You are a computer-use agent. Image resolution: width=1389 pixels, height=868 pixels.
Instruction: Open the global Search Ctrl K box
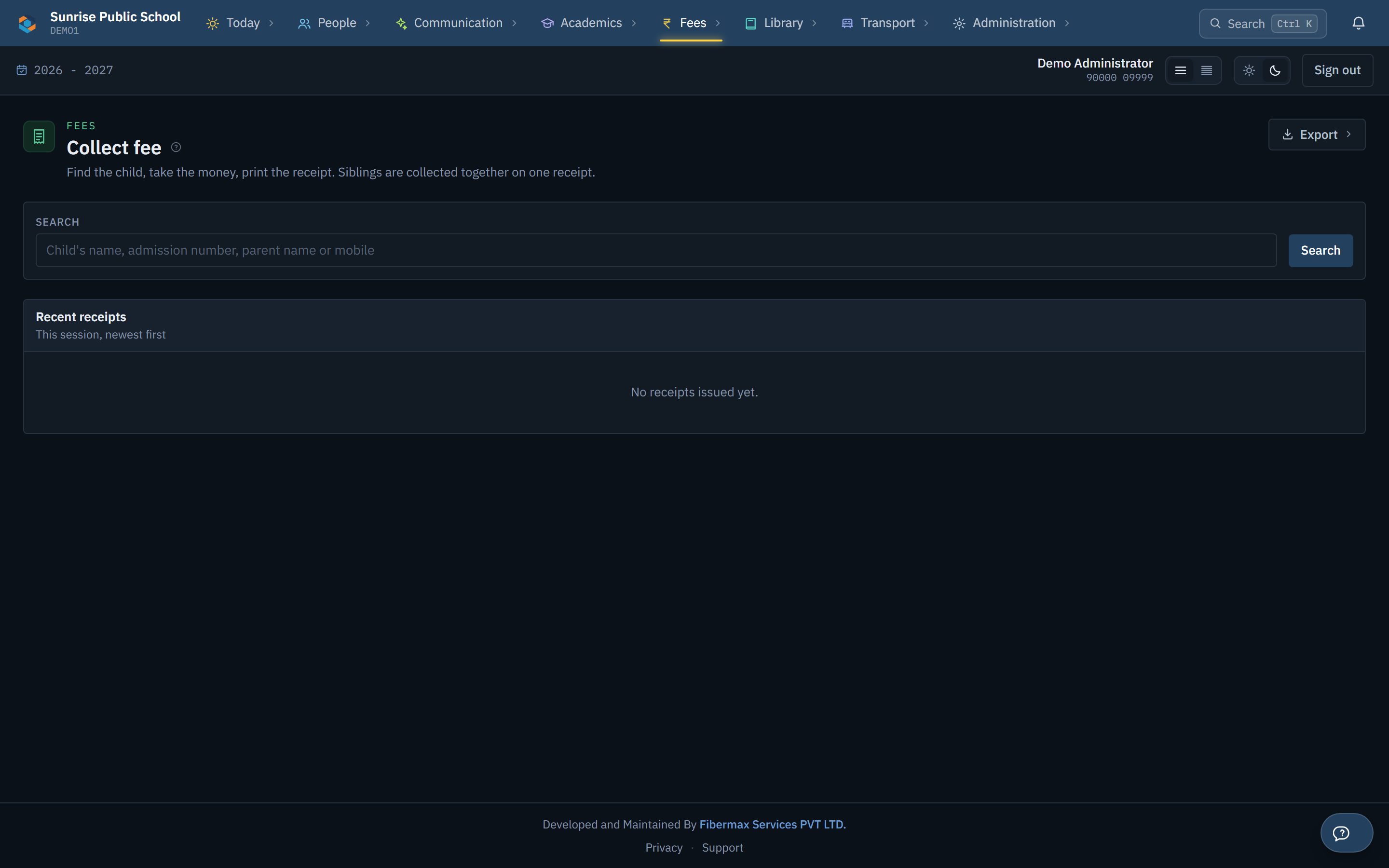[x=1263, y=24]
